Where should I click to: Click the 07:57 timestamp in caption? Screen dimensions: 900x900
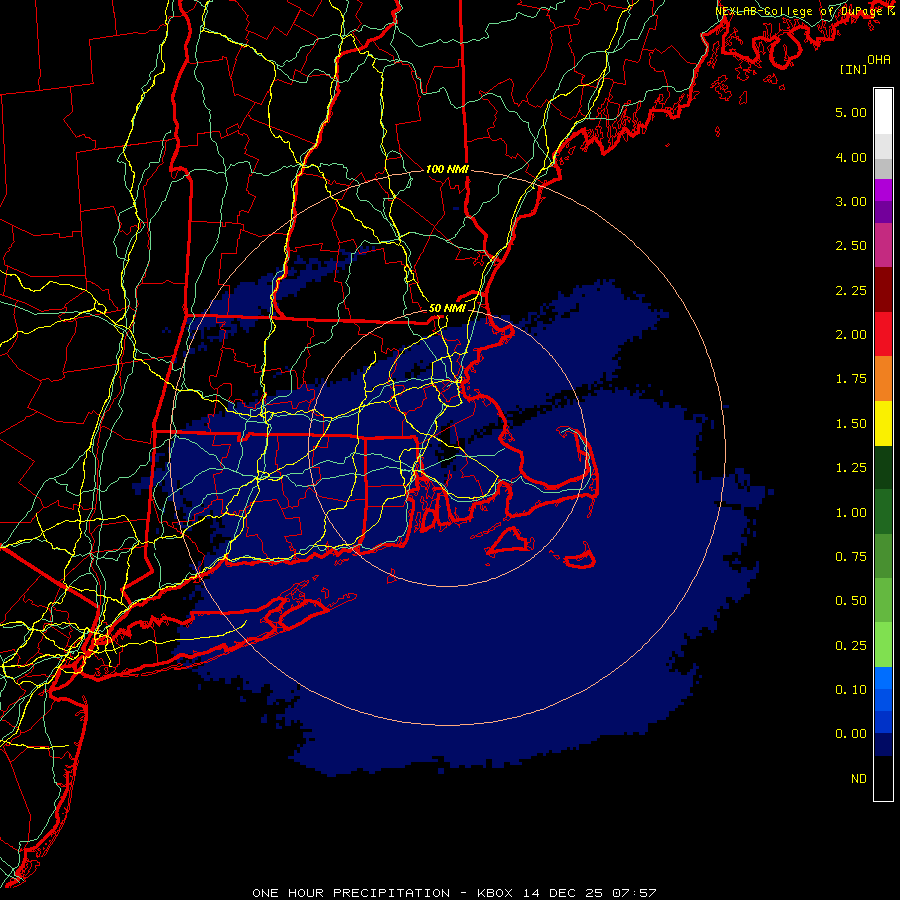tap(635, 893)
